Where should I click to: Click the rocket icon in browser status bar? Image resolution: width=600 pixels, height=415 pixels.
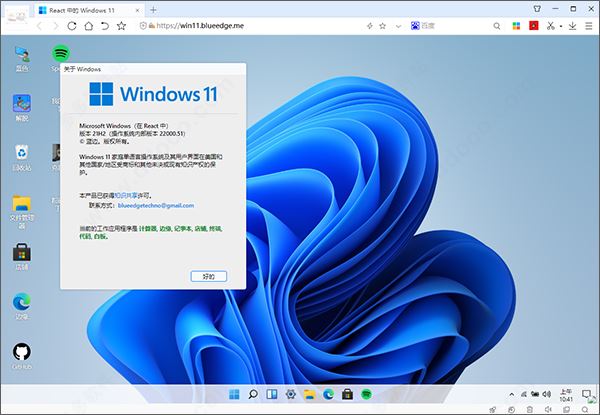pos(493,410)
